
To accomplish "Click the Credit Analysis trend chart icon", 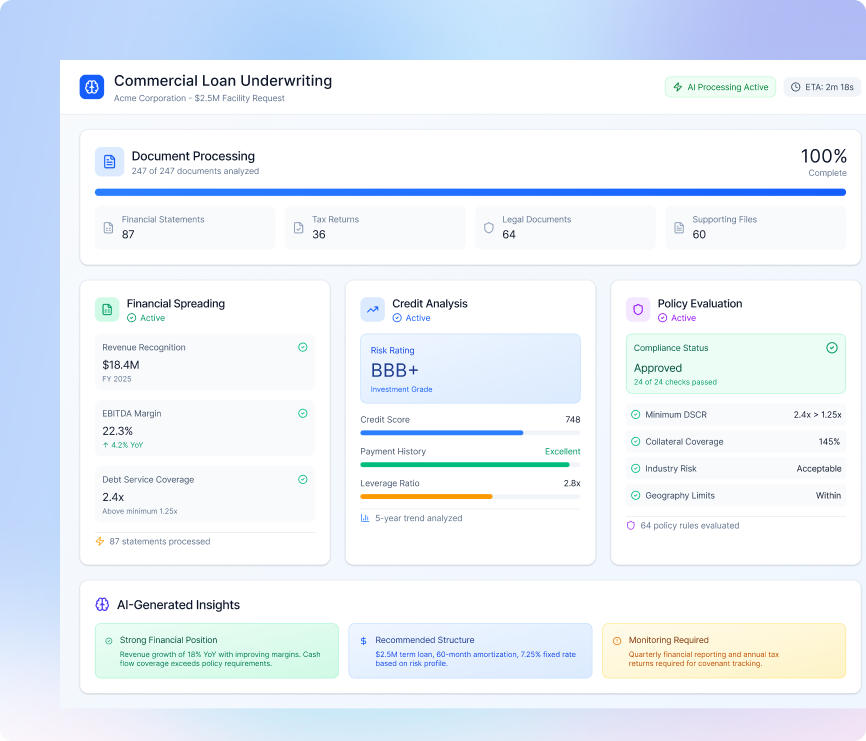I will [373, 310].
